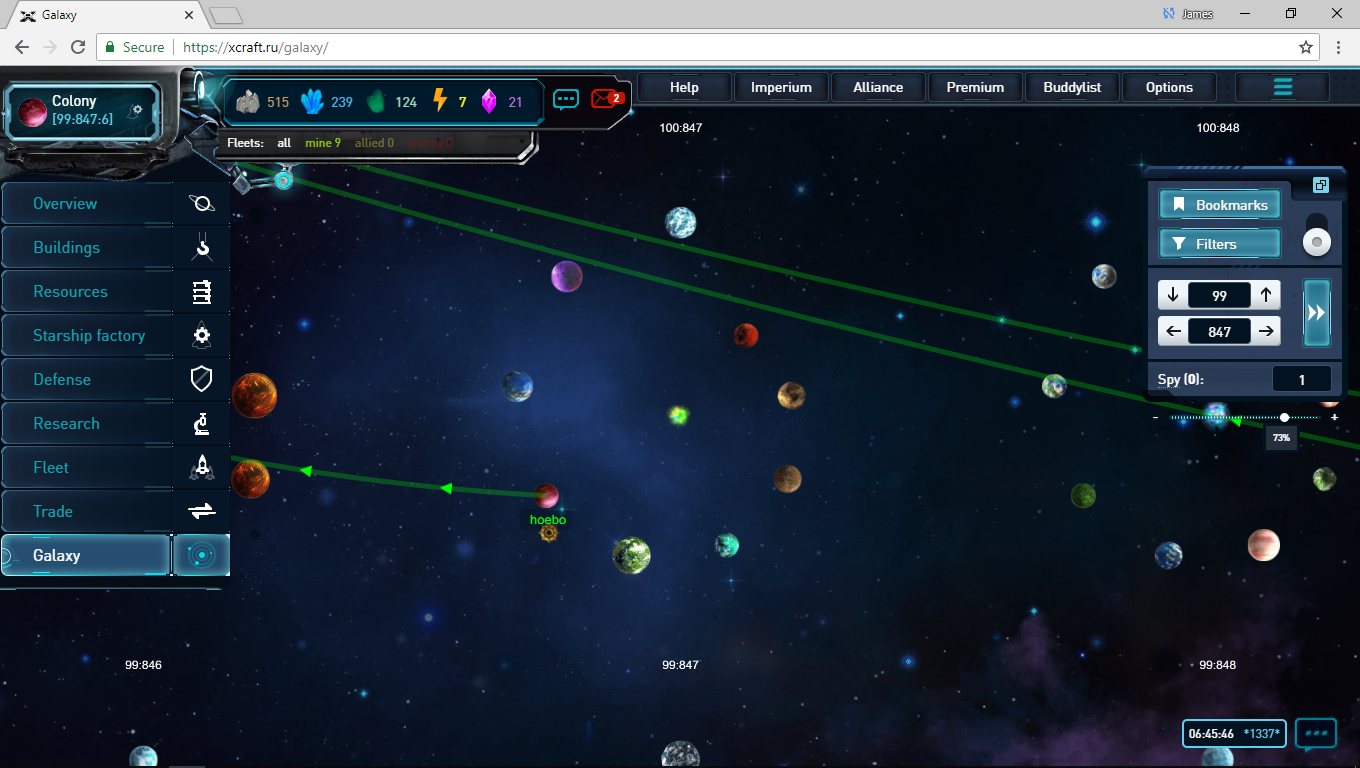
Task: Show 'all' fleets filter
Action: coord(284,143)
